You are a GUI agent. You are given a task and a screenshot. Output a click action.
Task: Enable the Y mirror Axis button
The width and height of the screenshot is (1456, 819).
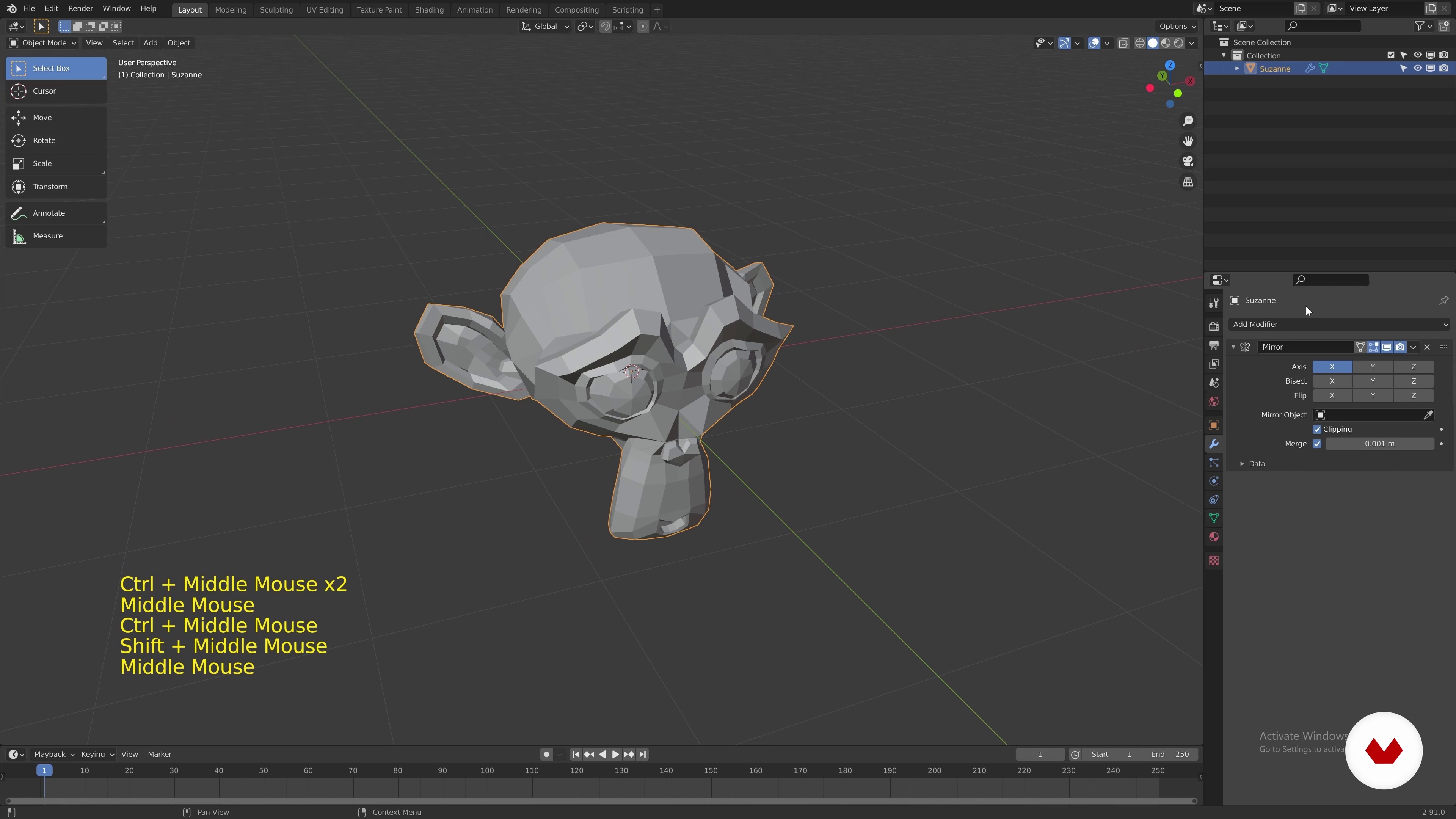(1372, 367)
